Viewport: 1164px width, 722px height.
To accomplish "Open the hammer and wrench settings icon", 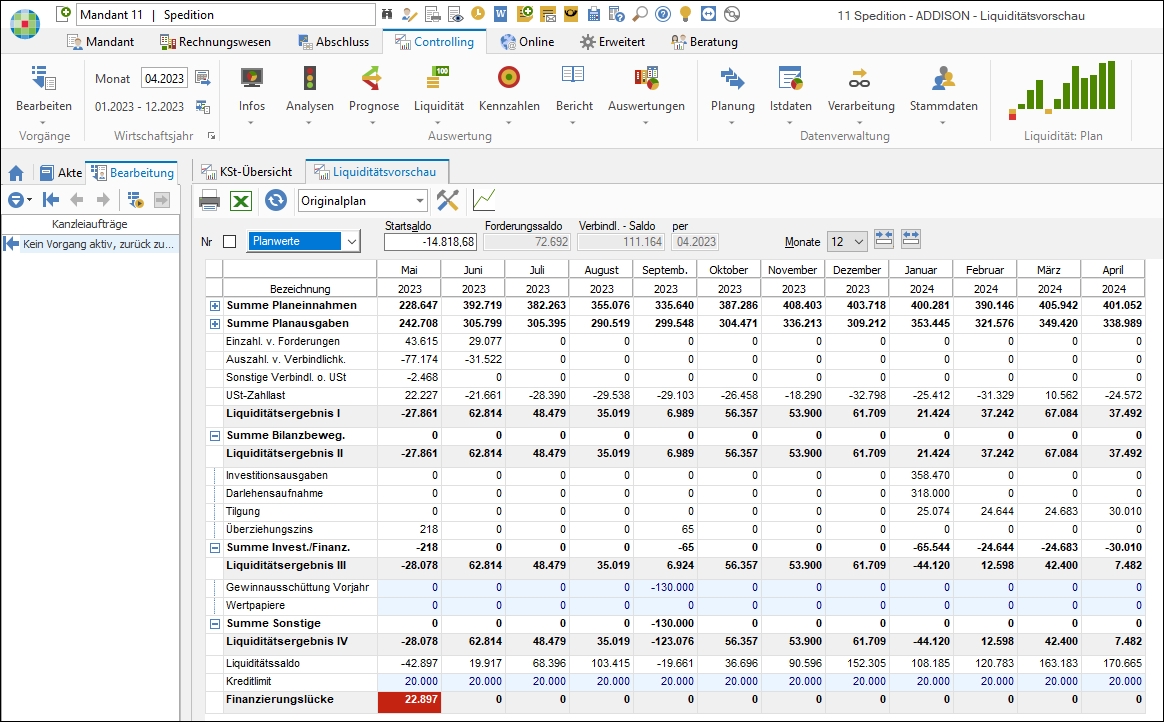I will [x=447, y=201].
